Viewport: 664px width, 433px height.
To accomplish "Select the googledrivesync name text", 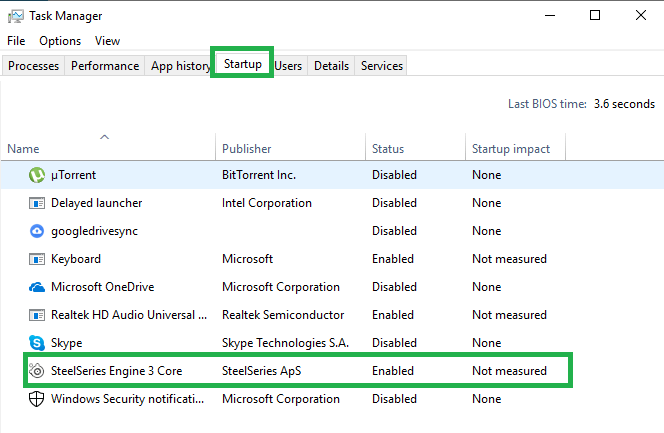I will pos(94,231).
